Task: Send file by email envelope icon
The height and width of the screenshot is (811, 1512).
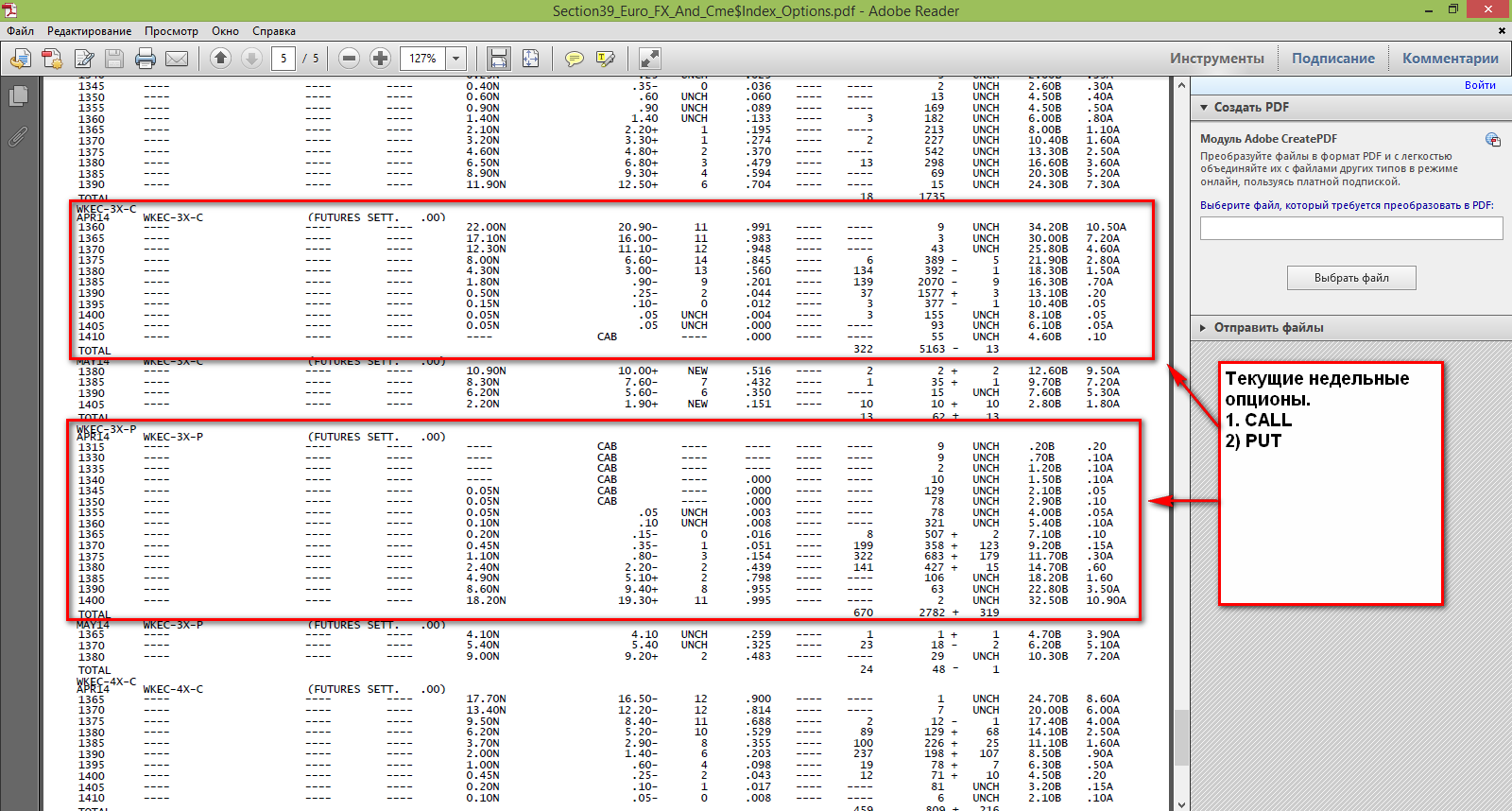Action: (x=177, y=59)
